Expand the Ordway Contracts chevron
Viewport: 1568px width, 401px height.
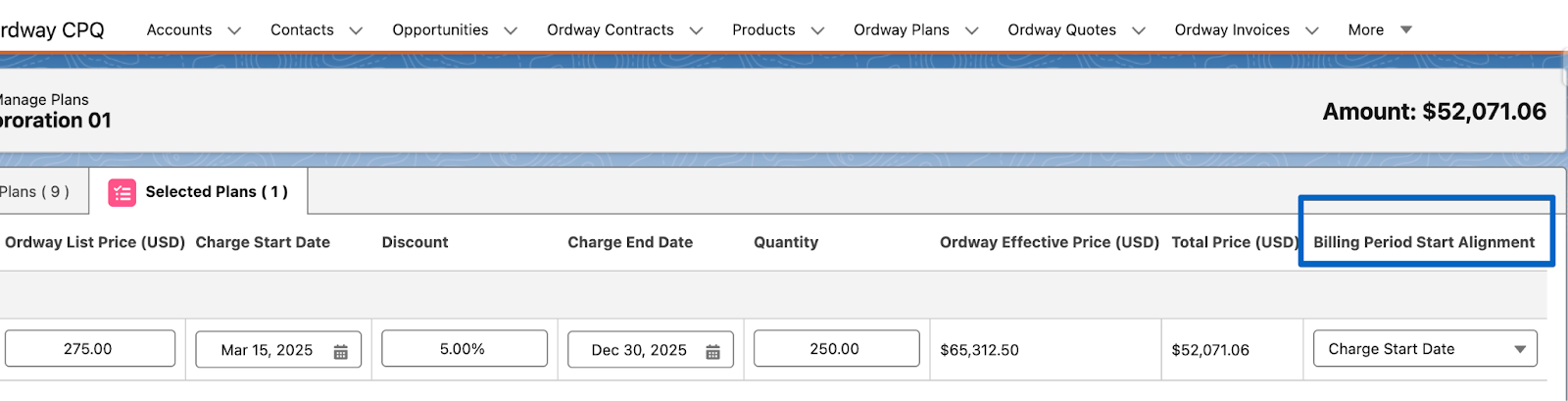(696, 30)
